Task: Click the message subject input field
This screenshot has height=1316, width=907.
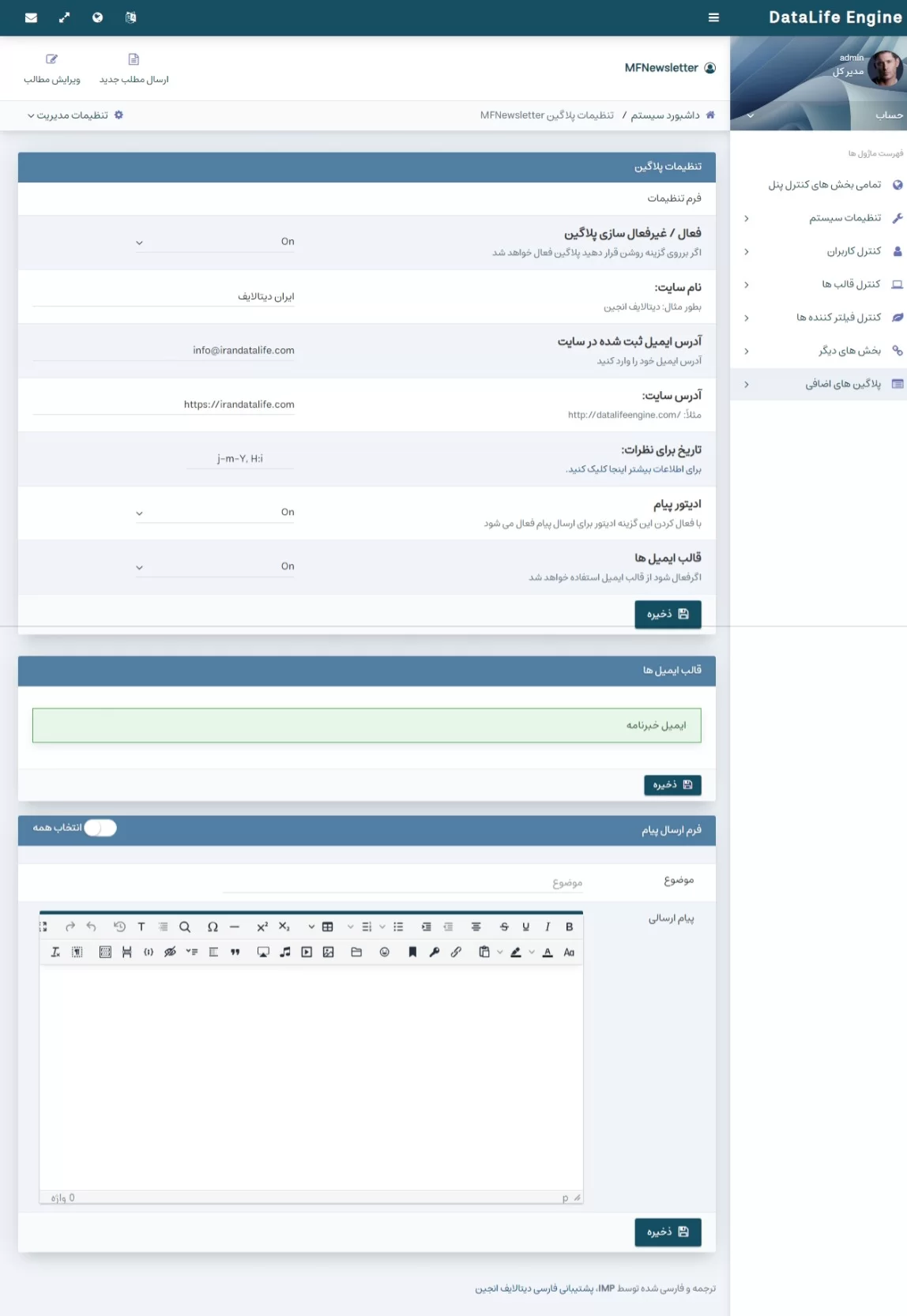Action: click(403, 882)
